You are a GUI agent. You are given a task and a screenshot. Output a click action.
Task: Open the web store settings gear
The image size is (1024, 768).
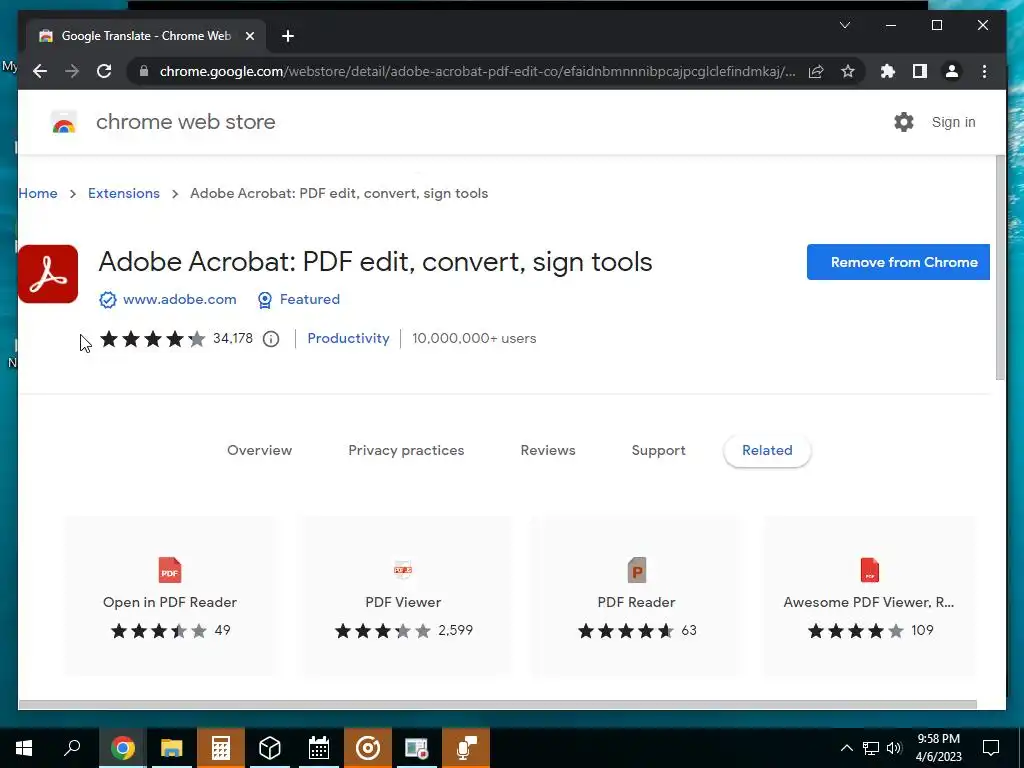[x=904, y=122]
